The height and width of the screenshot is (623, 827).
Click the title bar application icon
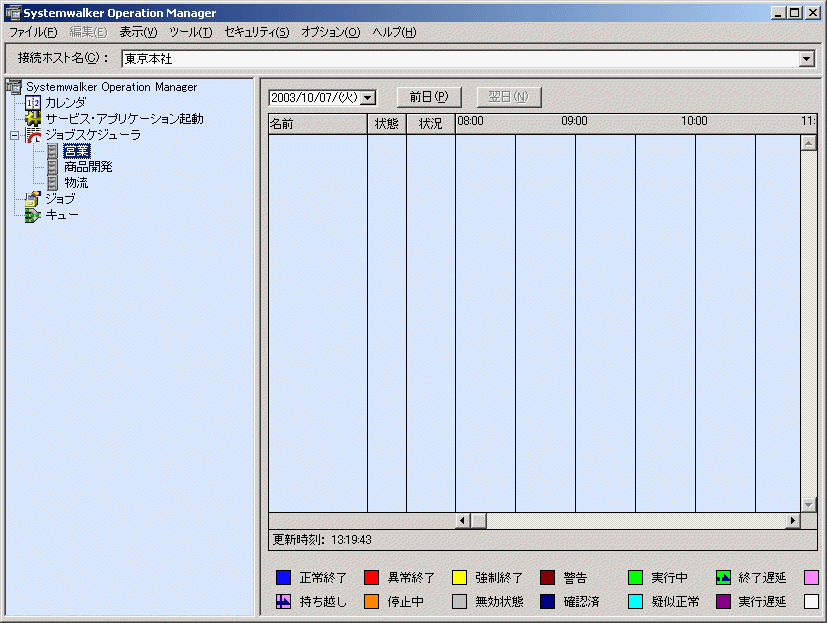click(x=13, y=13)
